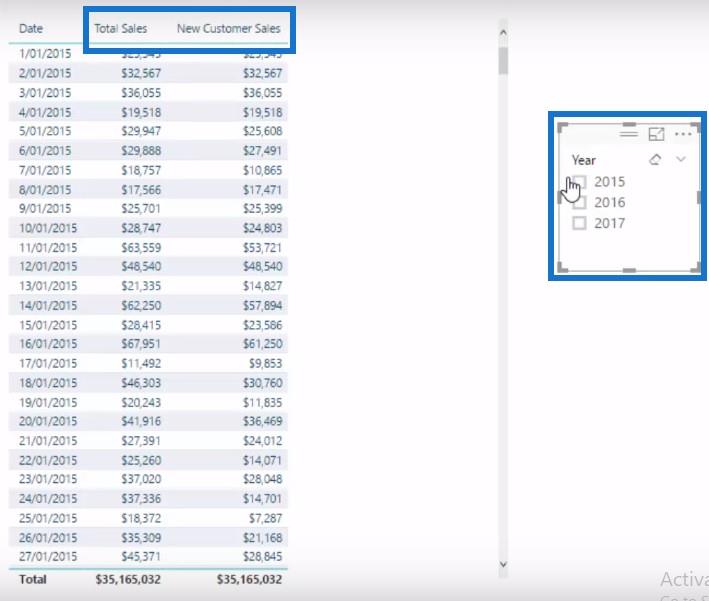Select Total Sales value $67,951
Screen dimensions: 709x601
[x=141, y=344]
